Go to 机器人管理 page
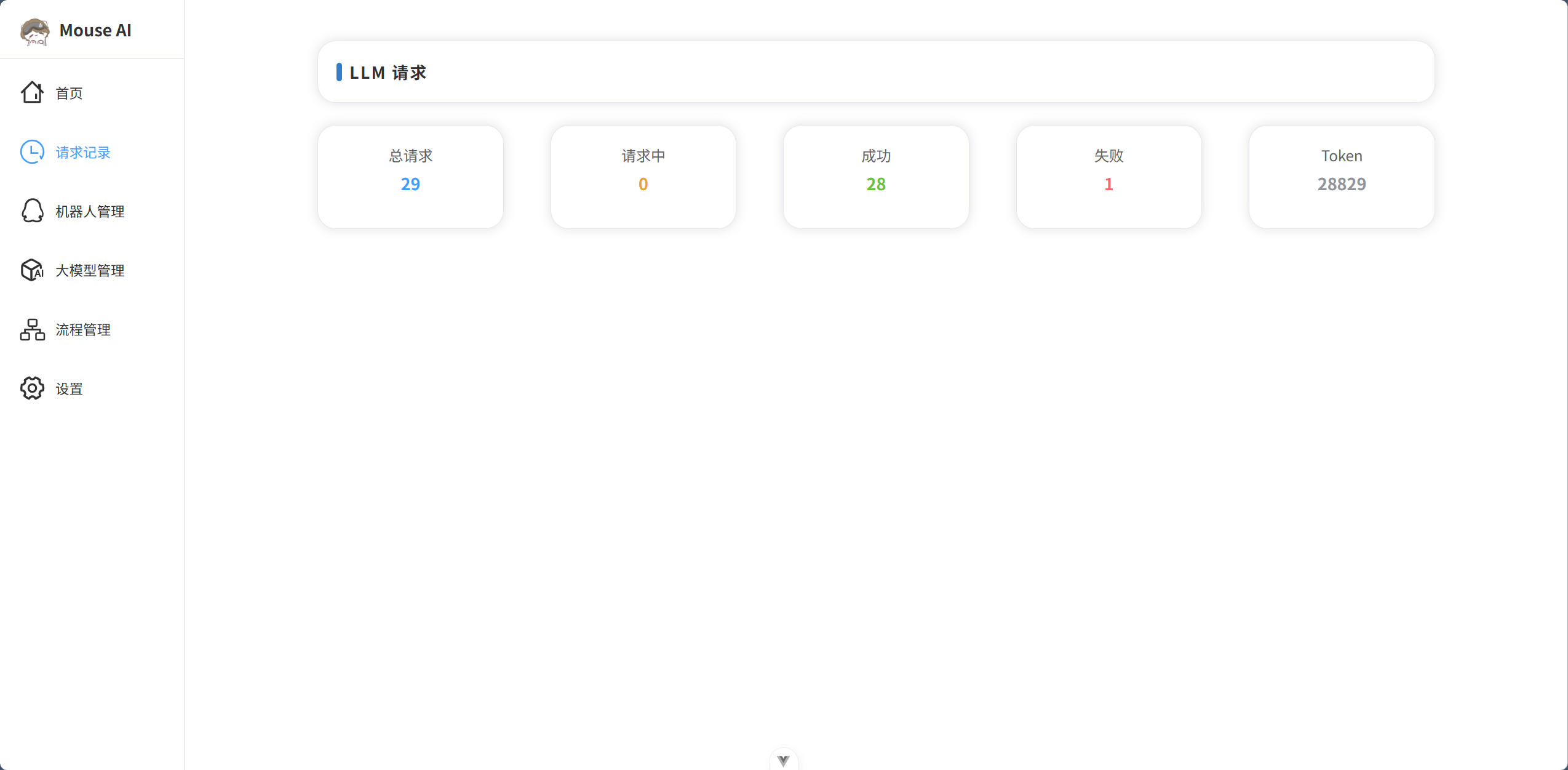This screenshot has width=1568, height=770. click(x=90, y=212)
